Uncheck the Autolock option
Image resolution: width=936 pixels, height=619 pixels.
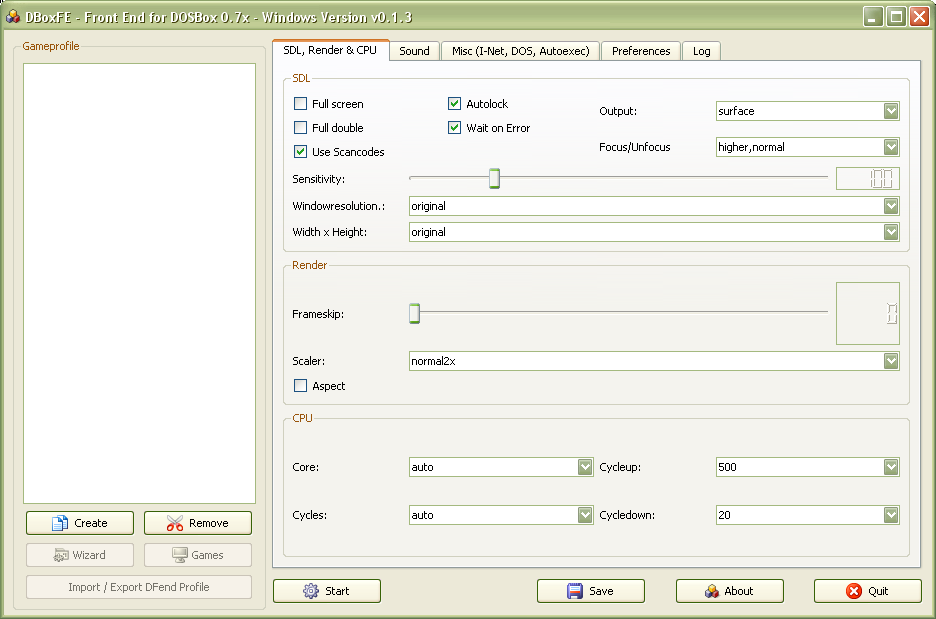(454, 104)
